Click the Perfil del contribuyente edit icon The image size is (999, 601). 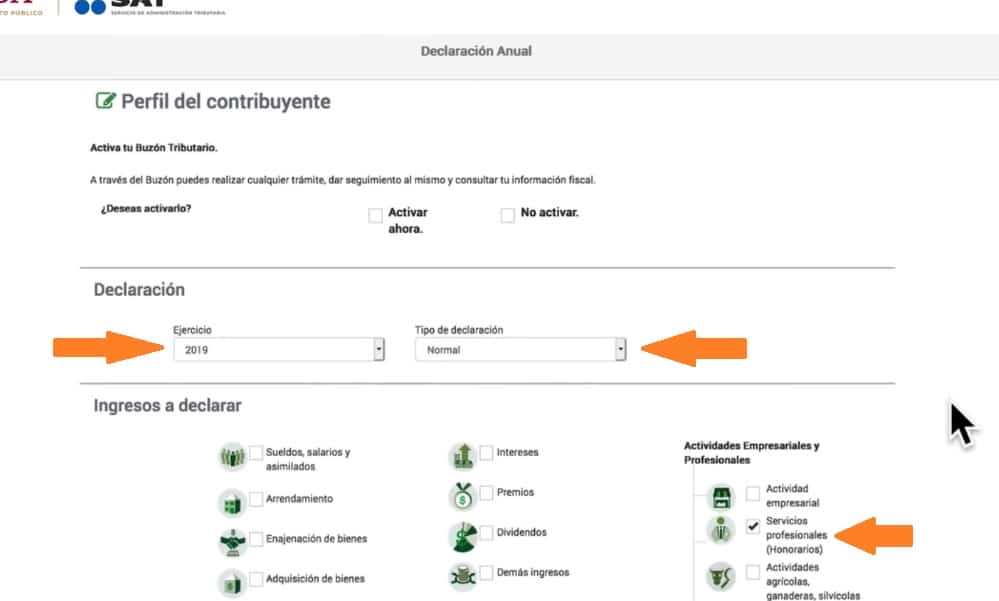pos(104,101)
